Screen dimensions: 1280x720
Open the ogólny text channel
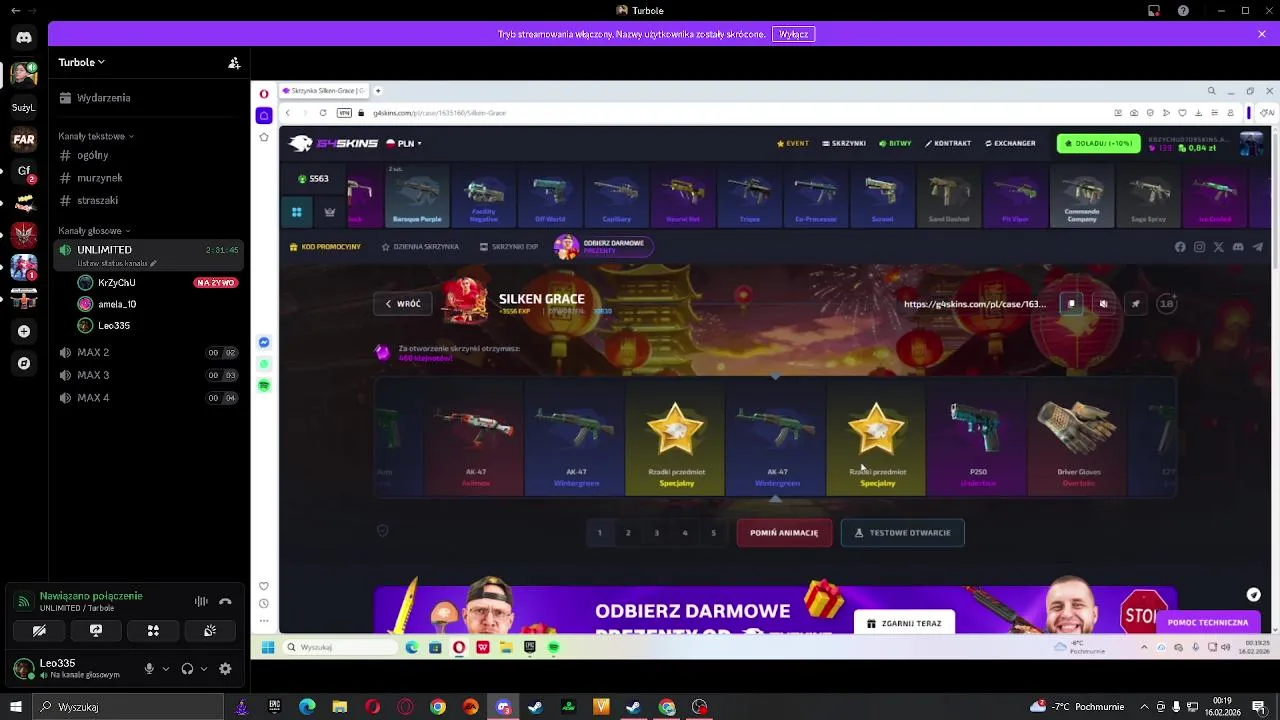coord(148,155)
